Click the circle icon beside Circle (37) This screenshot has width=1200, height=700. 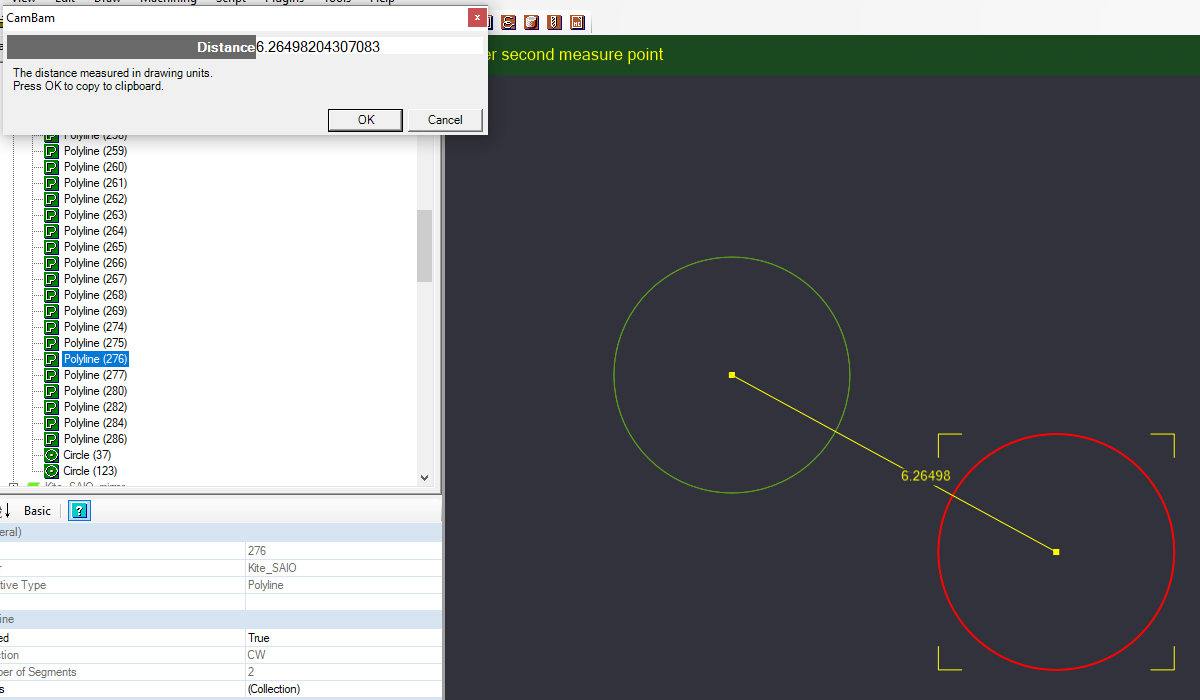pos(52,455)
